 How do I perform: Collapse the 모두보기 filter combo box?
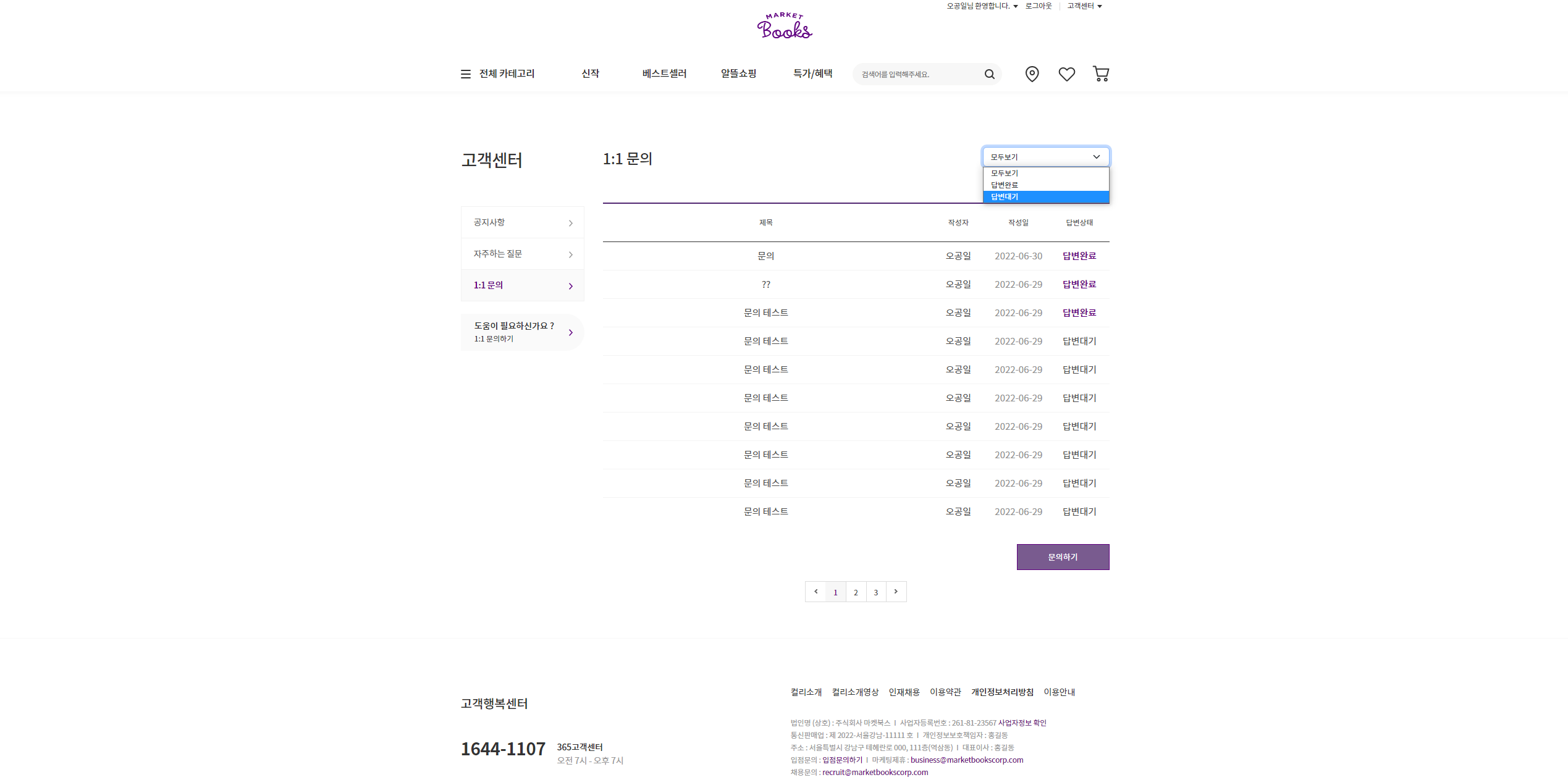(1045, 157)
